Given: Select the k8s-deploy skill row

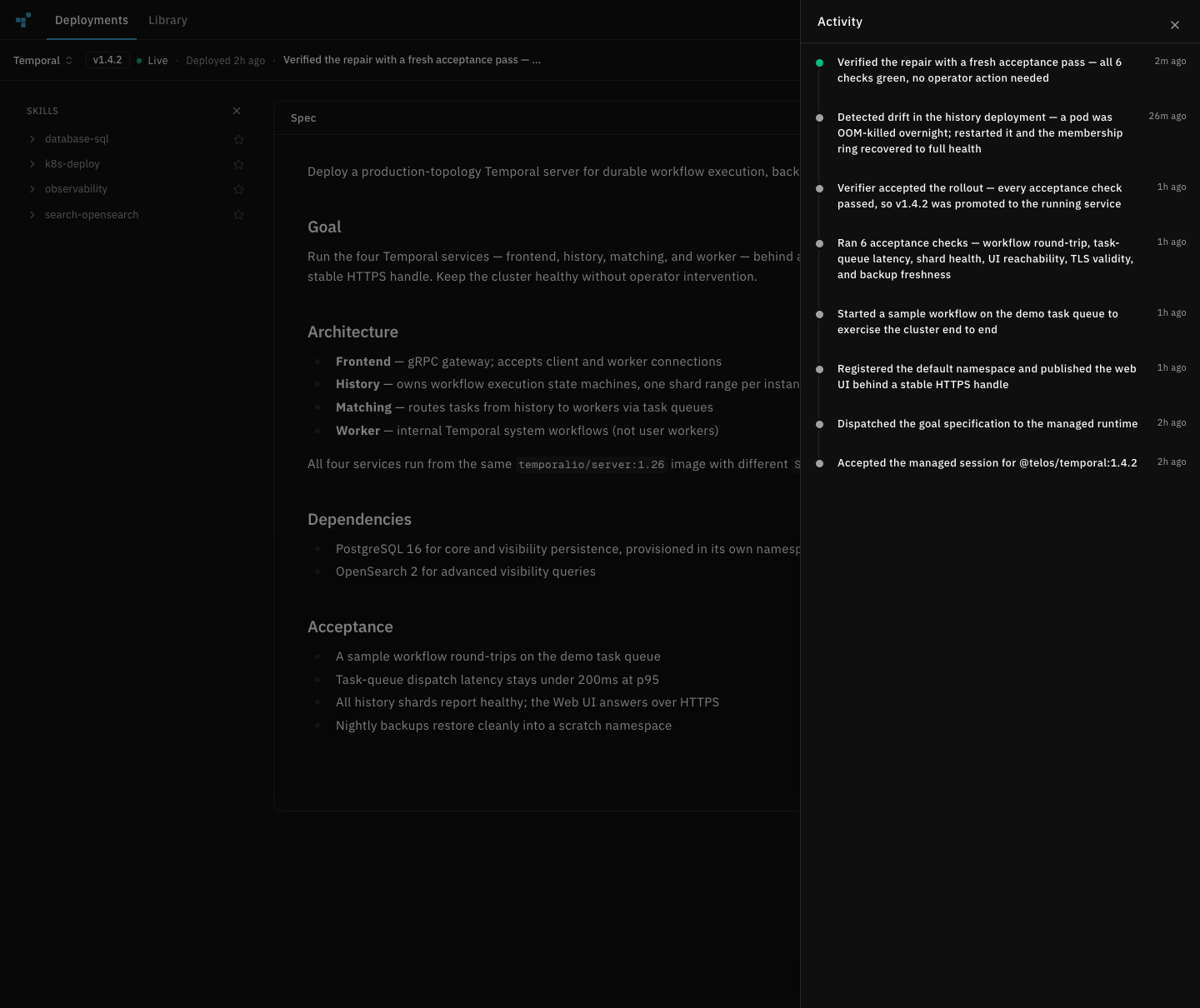Looking at the screenshot, I should pos(136,164).
